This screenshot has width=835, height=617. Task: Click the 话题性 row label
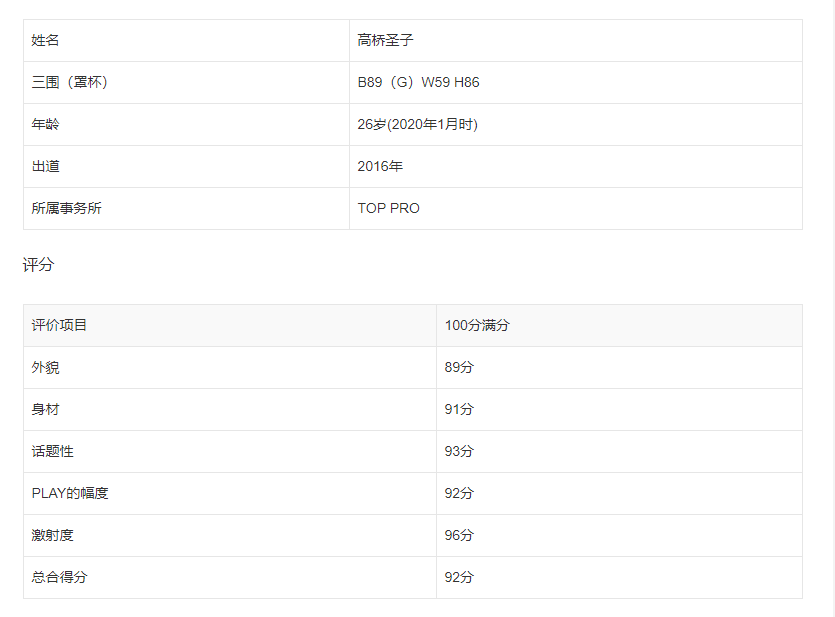tap(53, 452)
